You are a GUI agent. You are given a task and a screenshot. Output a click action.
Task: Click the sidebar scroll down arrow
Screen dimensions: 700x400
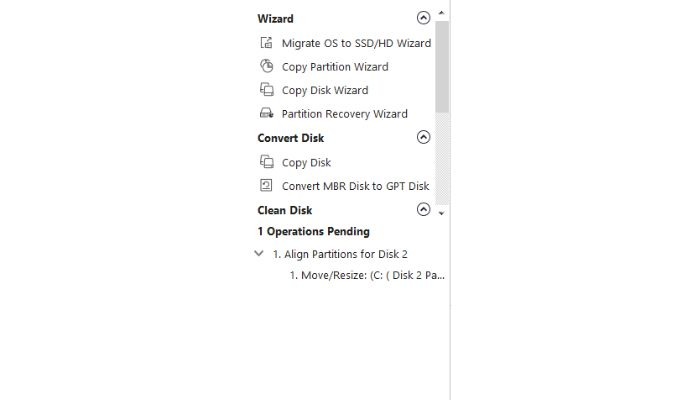point(442,213)
